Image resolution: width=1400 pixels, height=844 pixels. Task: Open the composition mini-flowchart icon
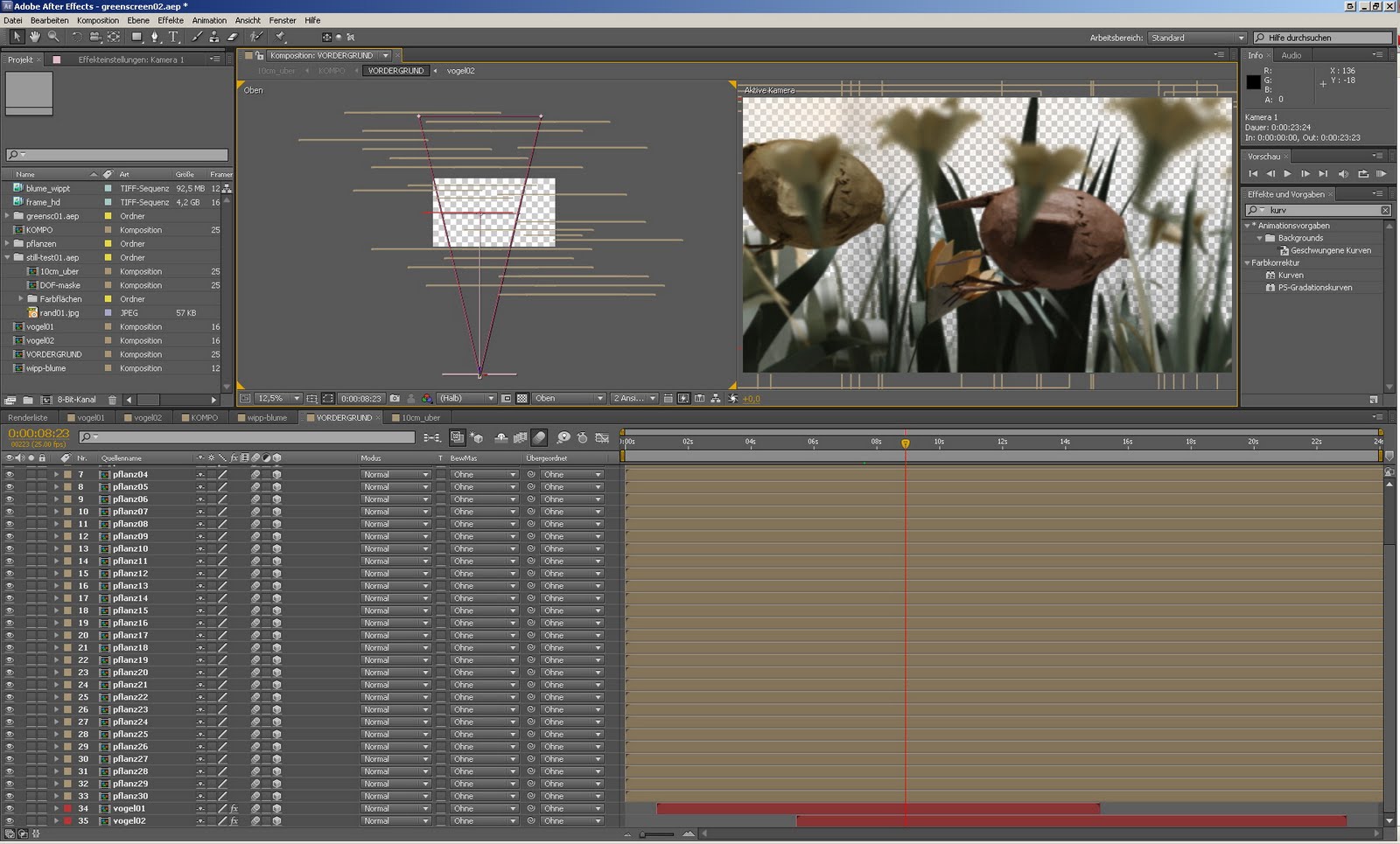pos(432,437)
